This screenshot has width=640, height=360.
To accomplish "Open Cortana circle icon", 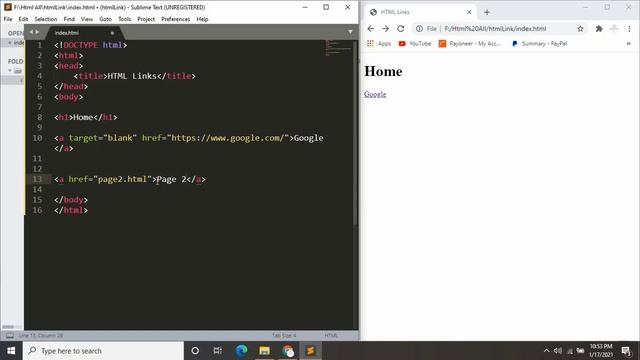I will (x=195, y=351).
